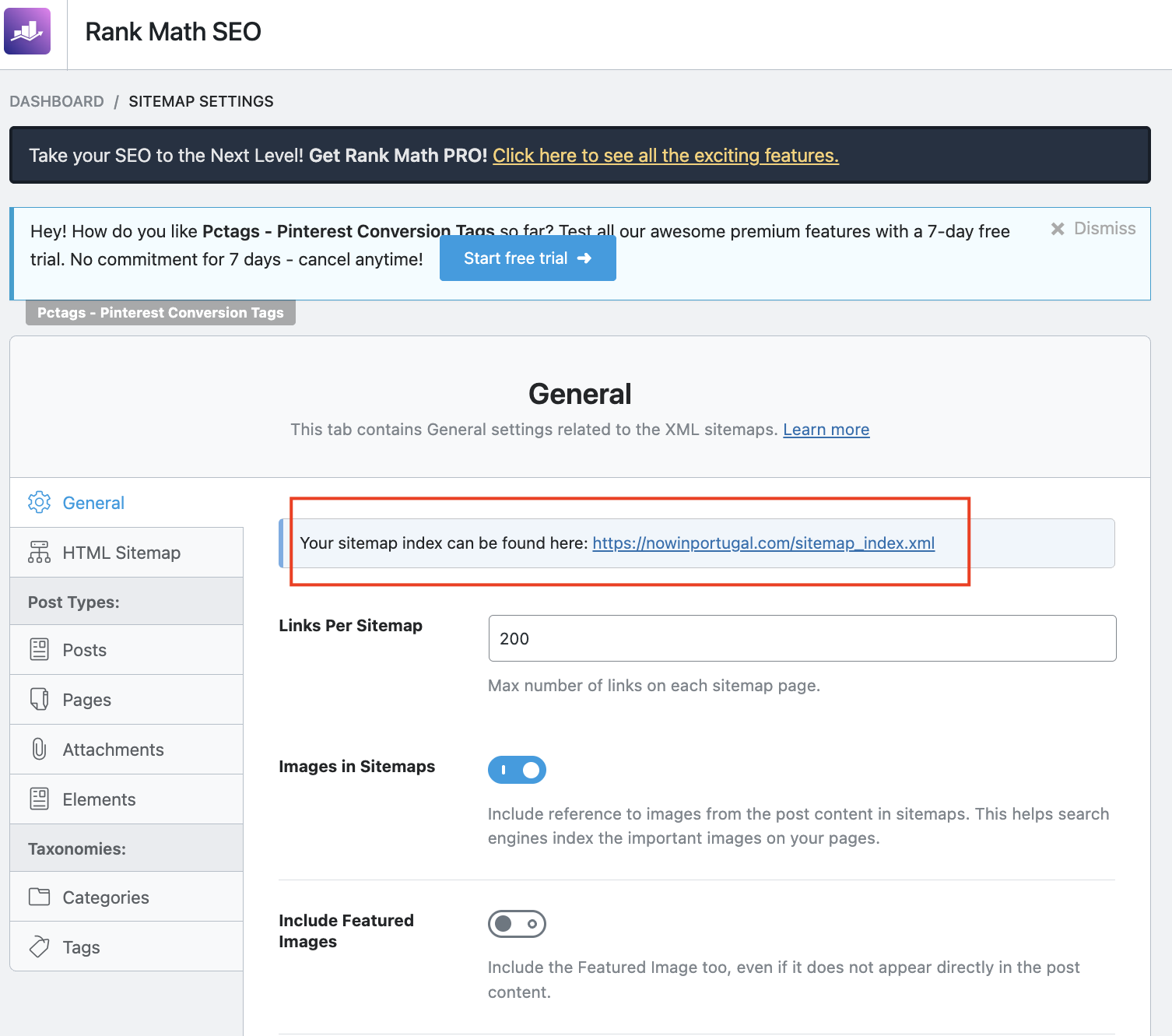Click the Attachments paperclip icon
Screen dimensions: 1172x1036
[39, 750]
